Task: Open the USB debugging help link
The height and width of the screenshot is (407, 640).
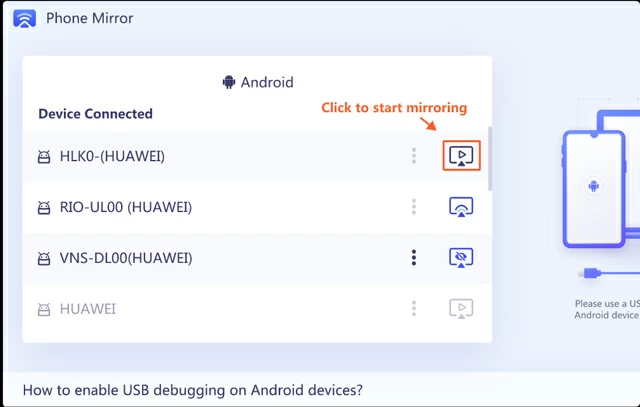Action: (x=192, y=390)
